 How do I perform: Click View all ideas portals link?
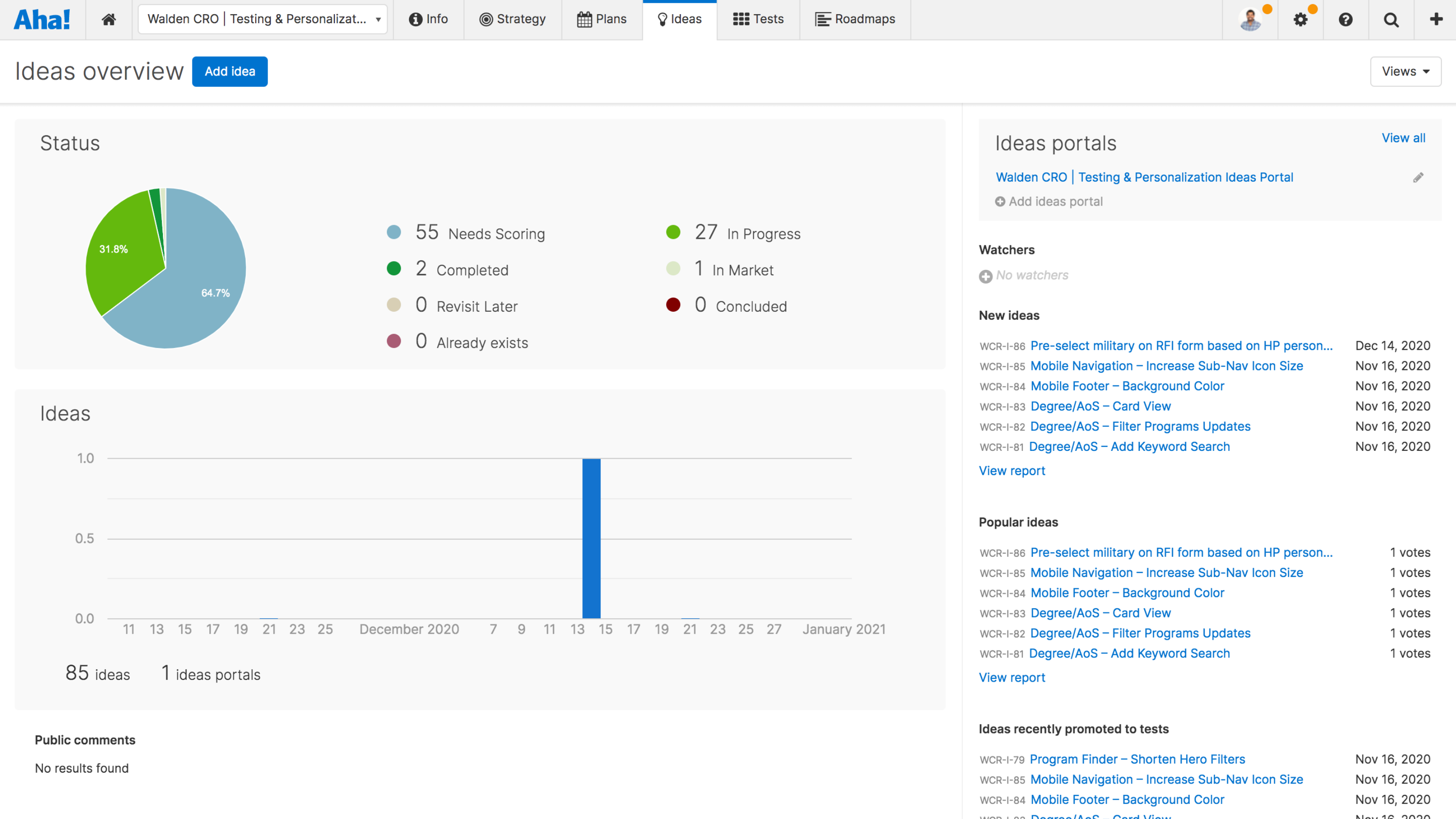pyautogui.click(x=1403, y=138)
